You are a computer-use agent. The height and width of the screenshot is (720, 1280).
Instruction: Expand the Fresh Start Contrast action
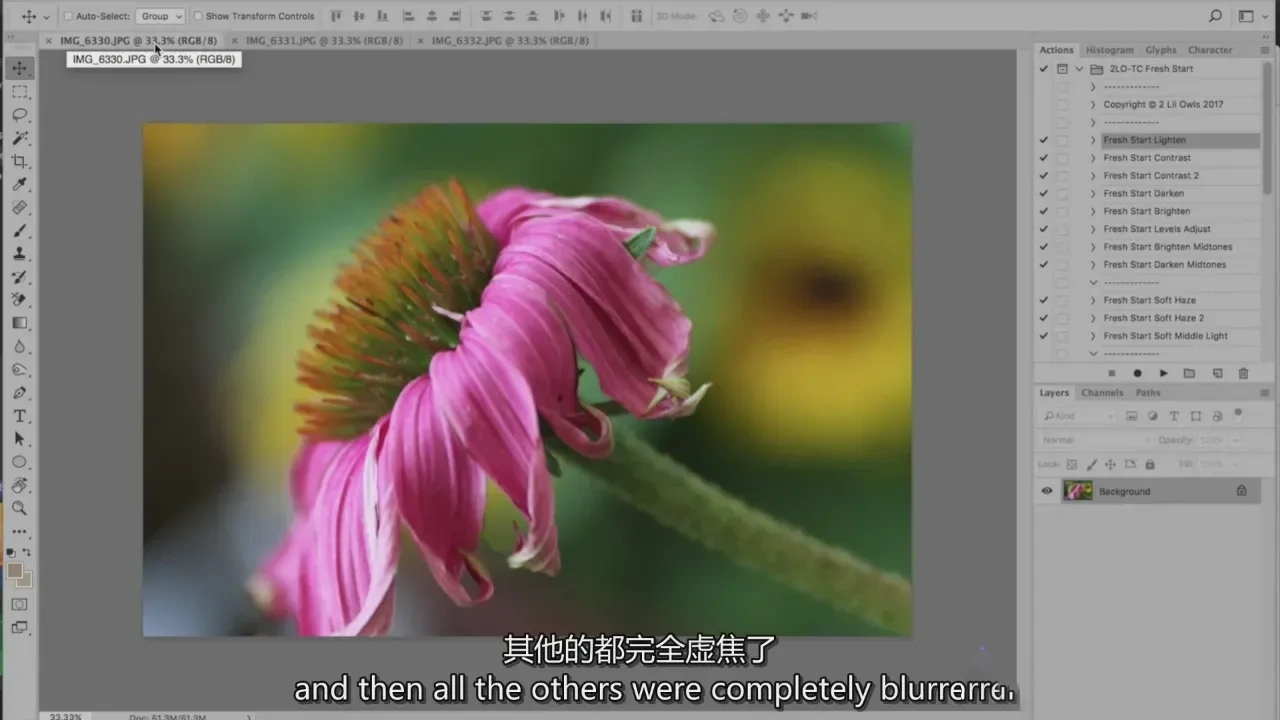[x=1093, y=158]
